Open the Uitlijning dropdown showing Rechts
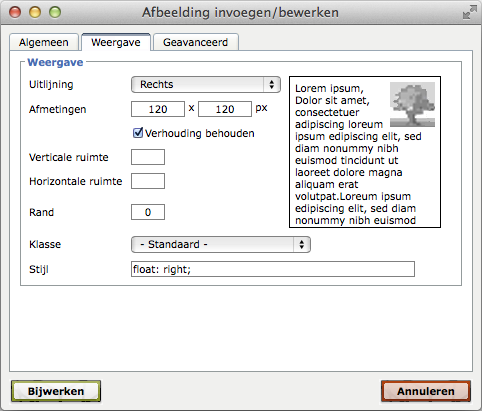This screenshot has height=411, width=482. point(206,85)
